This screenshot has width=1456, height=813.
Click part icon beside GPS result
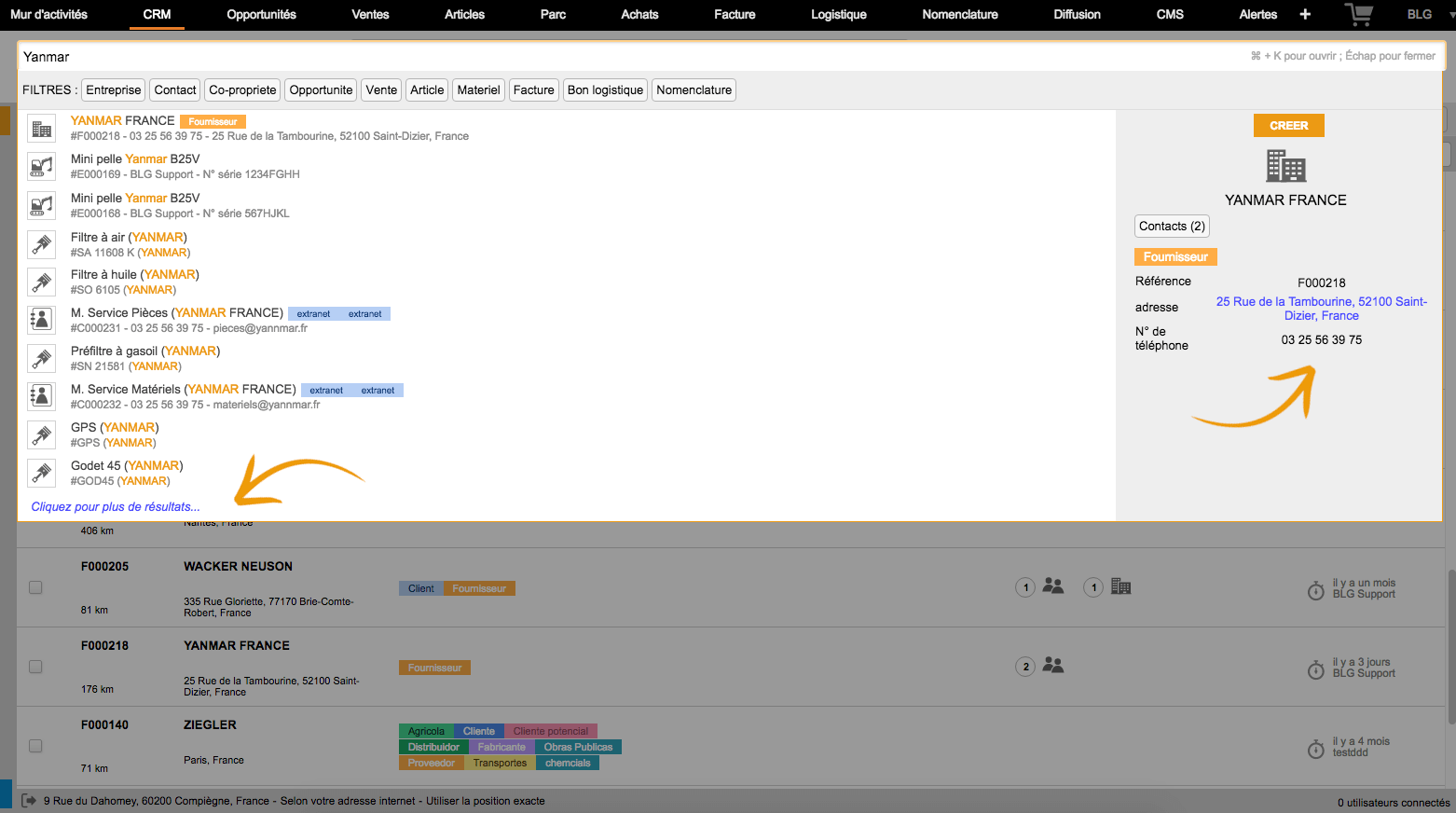click(x=41, y=435)
